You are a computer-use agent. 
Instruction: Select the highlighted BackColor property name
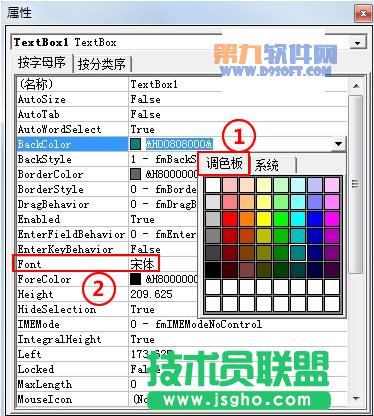(x=44, y=144)
